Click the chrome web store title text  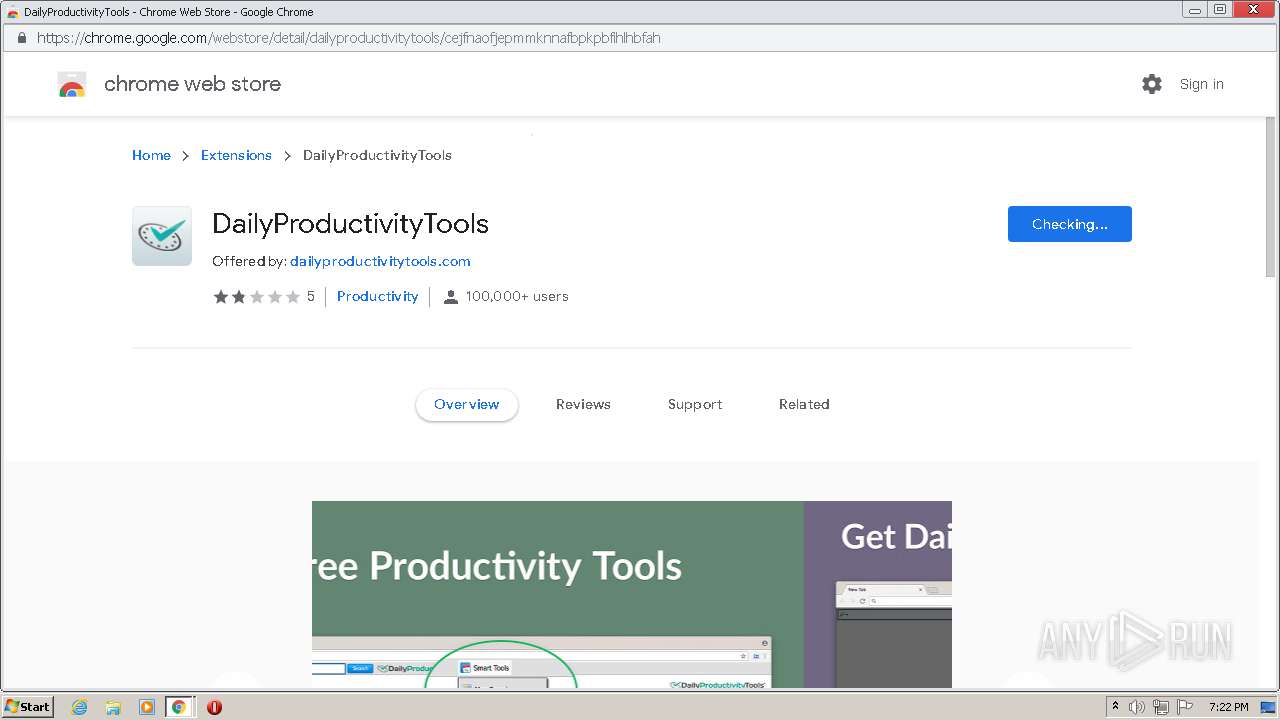tap(192, 84)
